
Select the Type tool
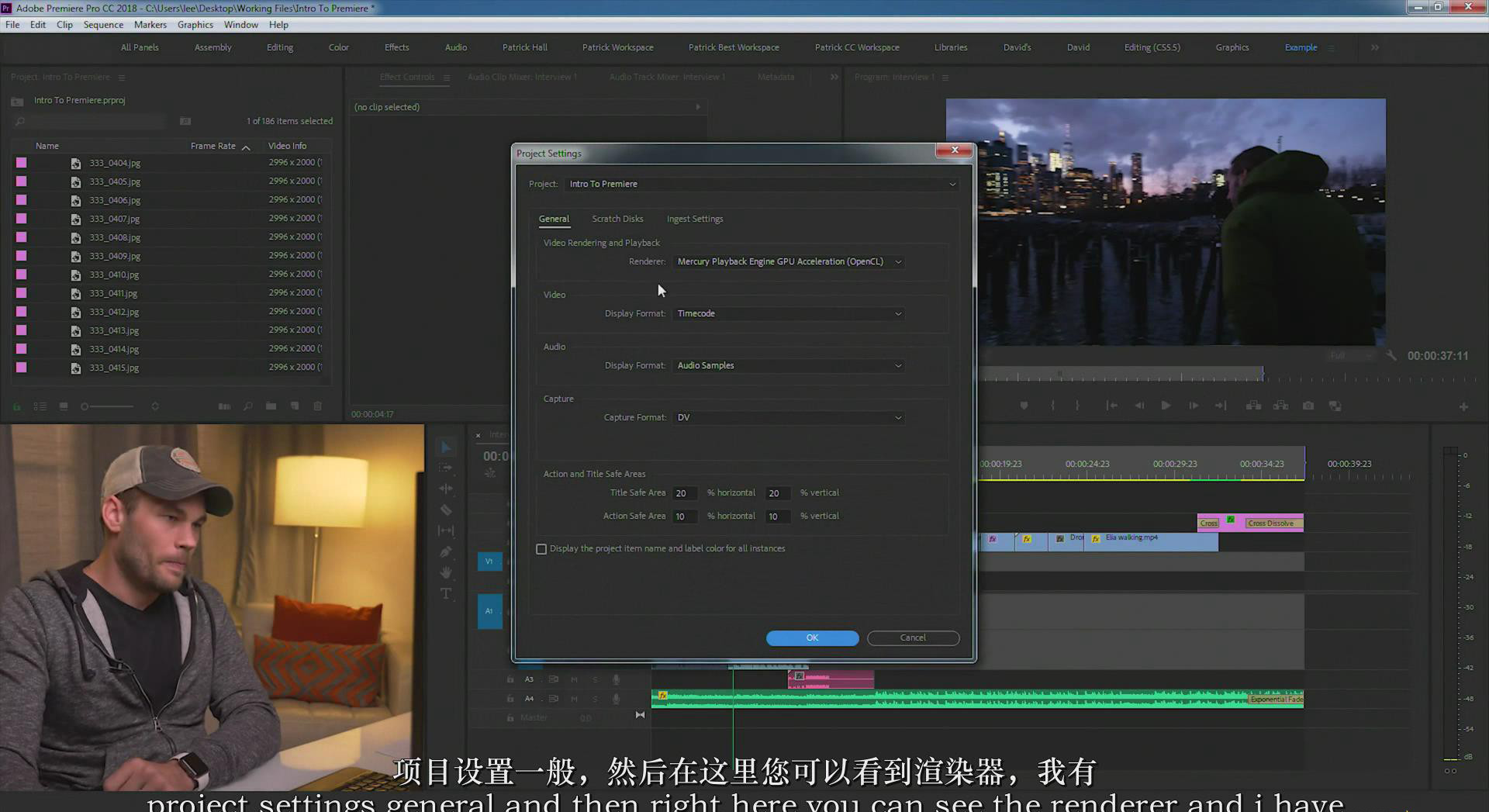pyautogui.click(x=446, y=593)
